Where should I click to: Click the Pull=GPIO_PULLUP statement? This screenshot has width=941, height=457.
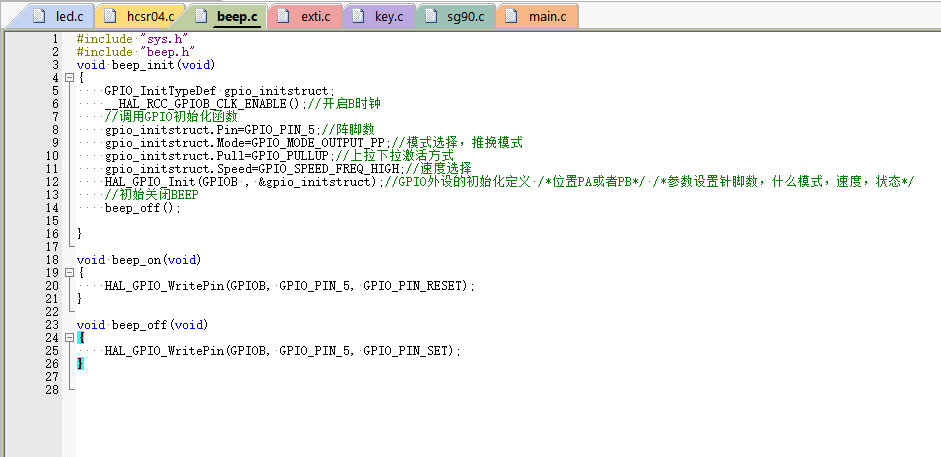point(218,156)
